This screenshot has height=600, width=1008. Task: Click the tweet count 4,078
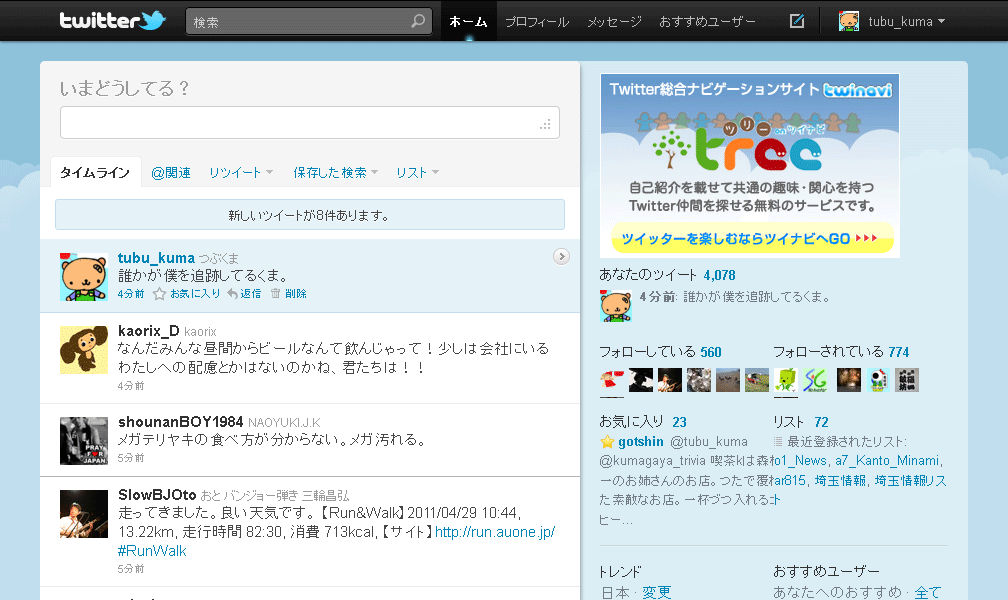point(719,275)
